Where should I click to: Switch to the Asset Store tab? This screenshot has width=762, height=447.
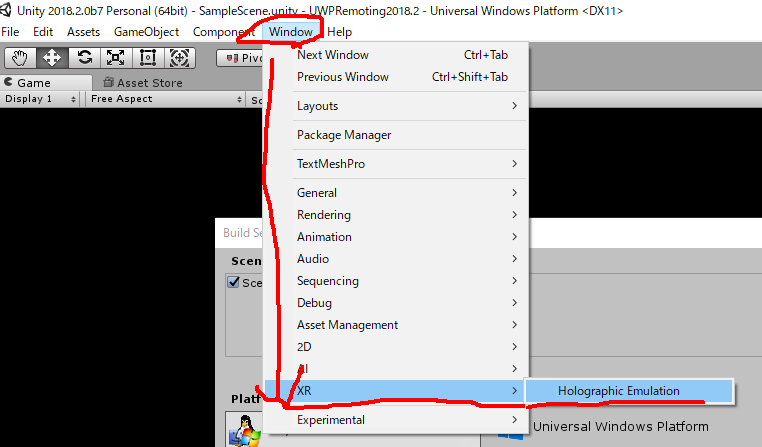tap(143, 83)
